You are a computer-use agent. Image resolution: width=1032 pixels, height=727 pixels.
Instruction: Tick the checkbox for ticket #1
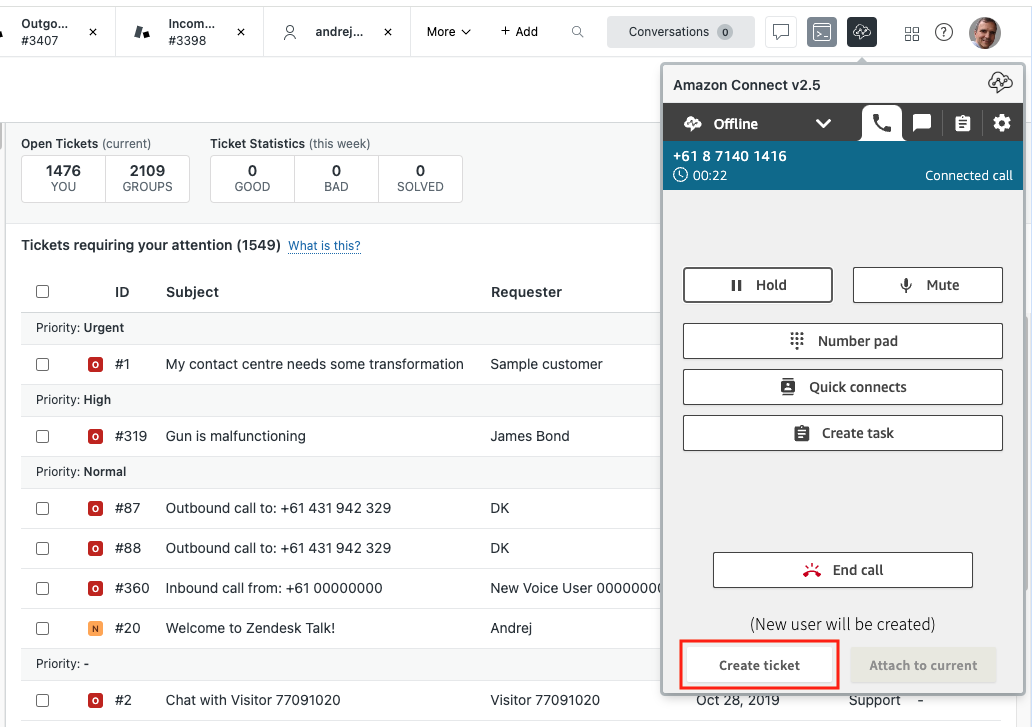42,364
